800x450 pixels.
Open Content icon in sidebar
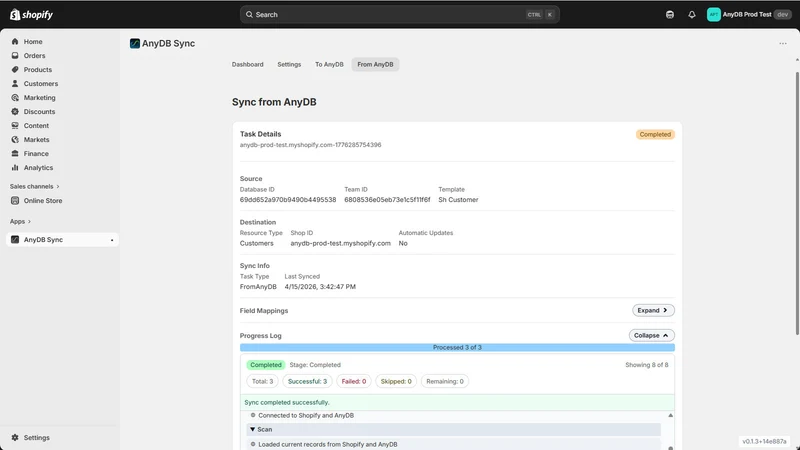pyautogui.click(x=15, y=126)
